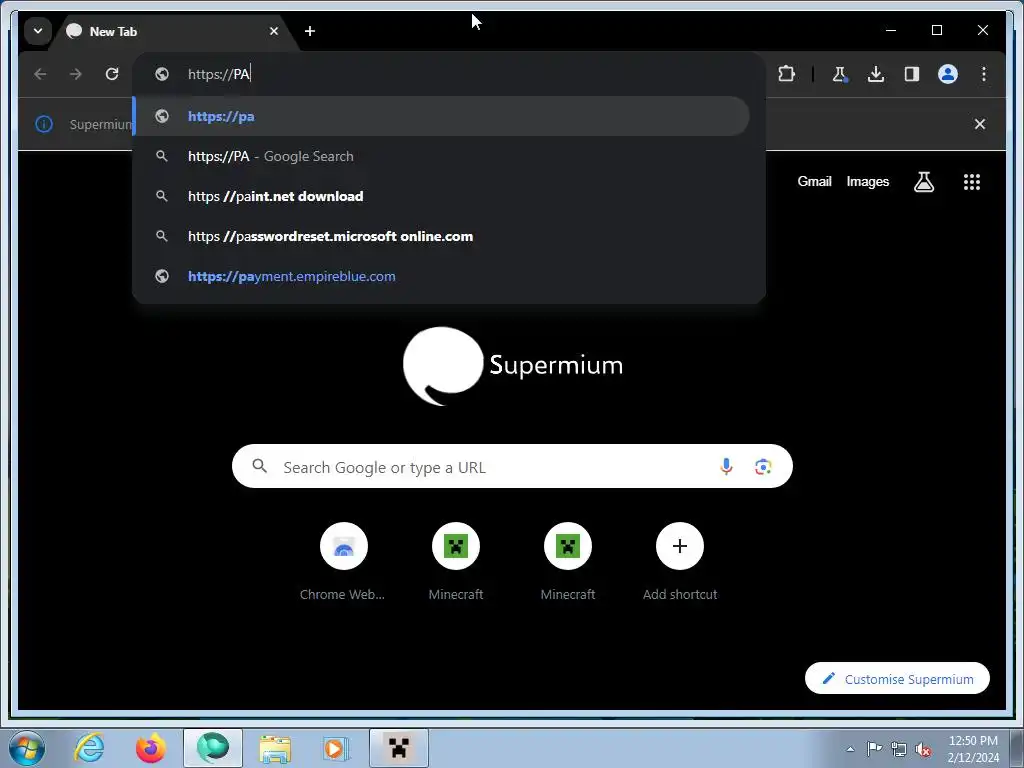Open the Google apps grid
Viewport: 1024px width, 768px height.
[x=972, y=182]
